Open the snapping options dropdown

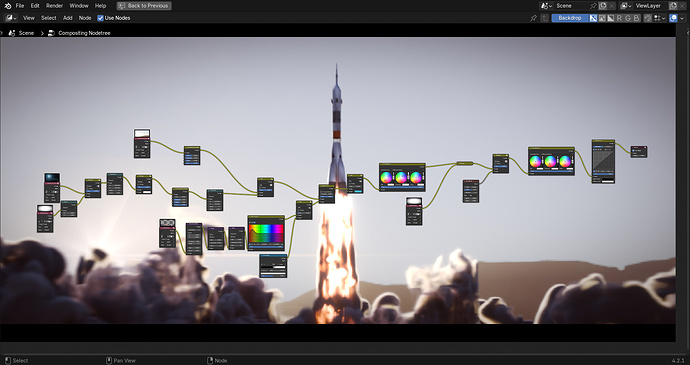pos(659,18)
